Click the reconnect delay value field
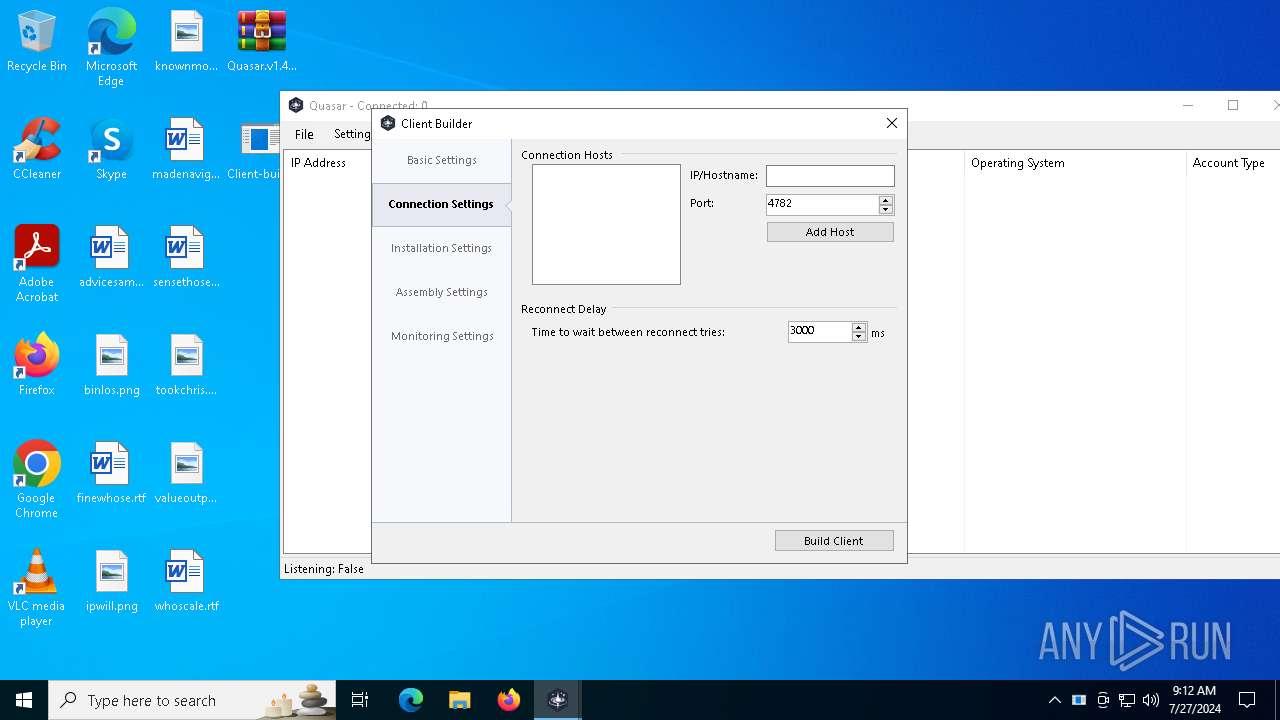Screen dimensions: 1280x720 (x=819, y=331)
